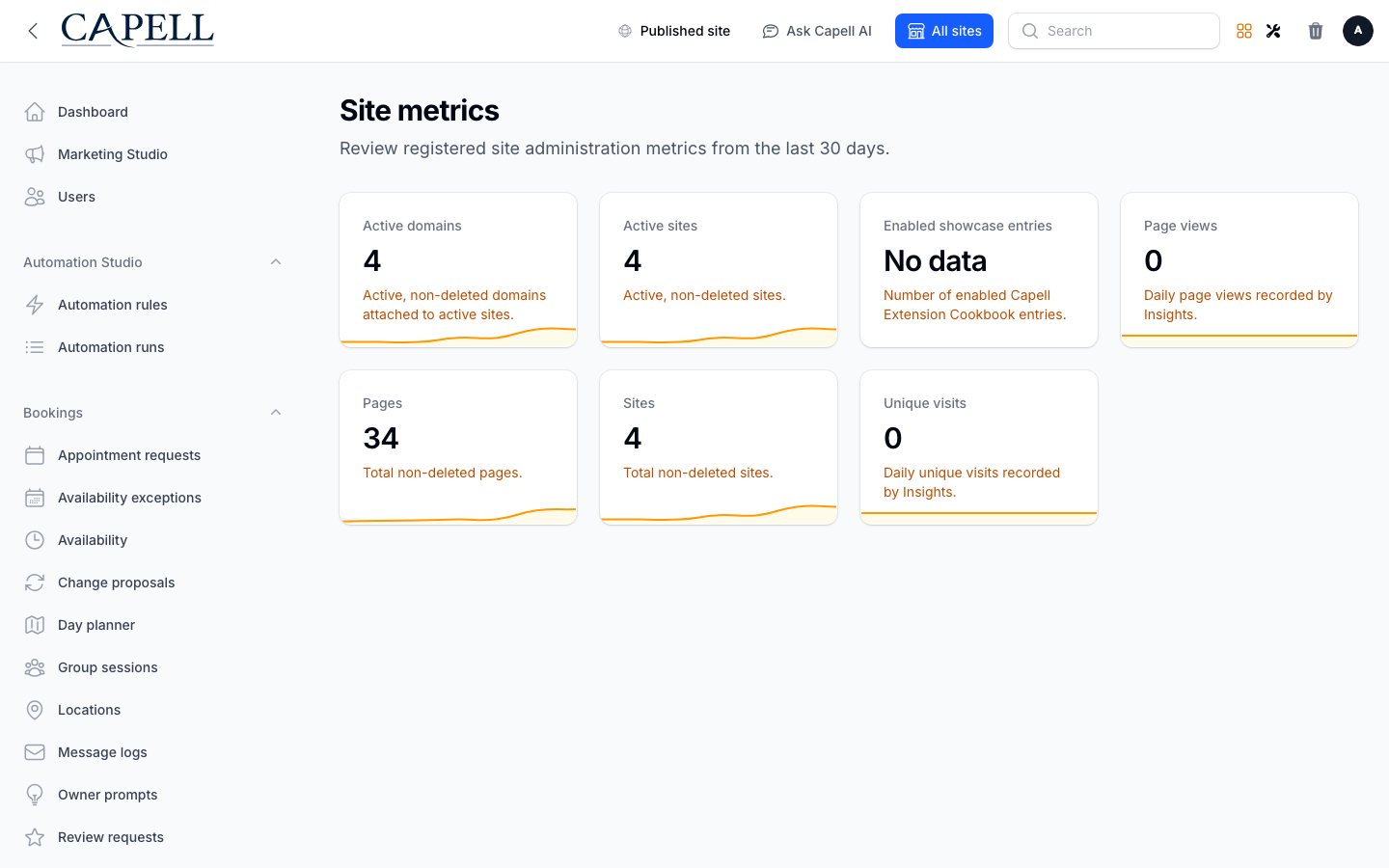
Task: Open the Users page
Action: coord(154,197)
